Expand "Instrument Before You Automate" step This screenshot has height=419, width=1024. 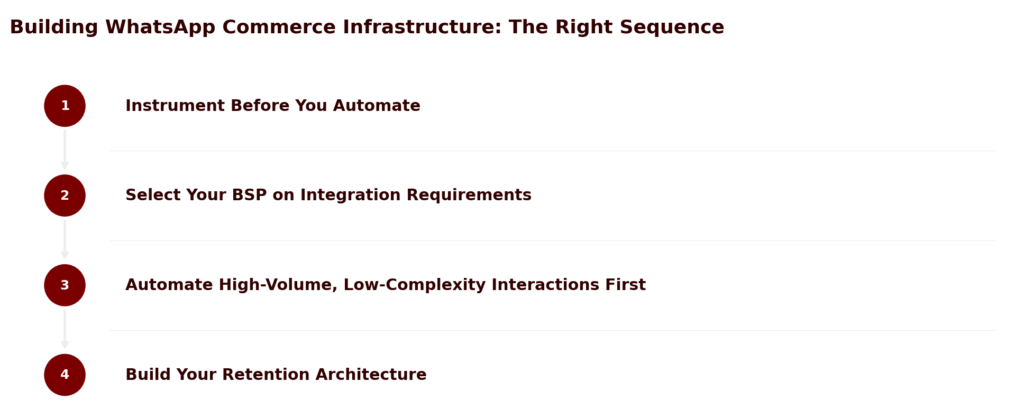pos(272,106)
